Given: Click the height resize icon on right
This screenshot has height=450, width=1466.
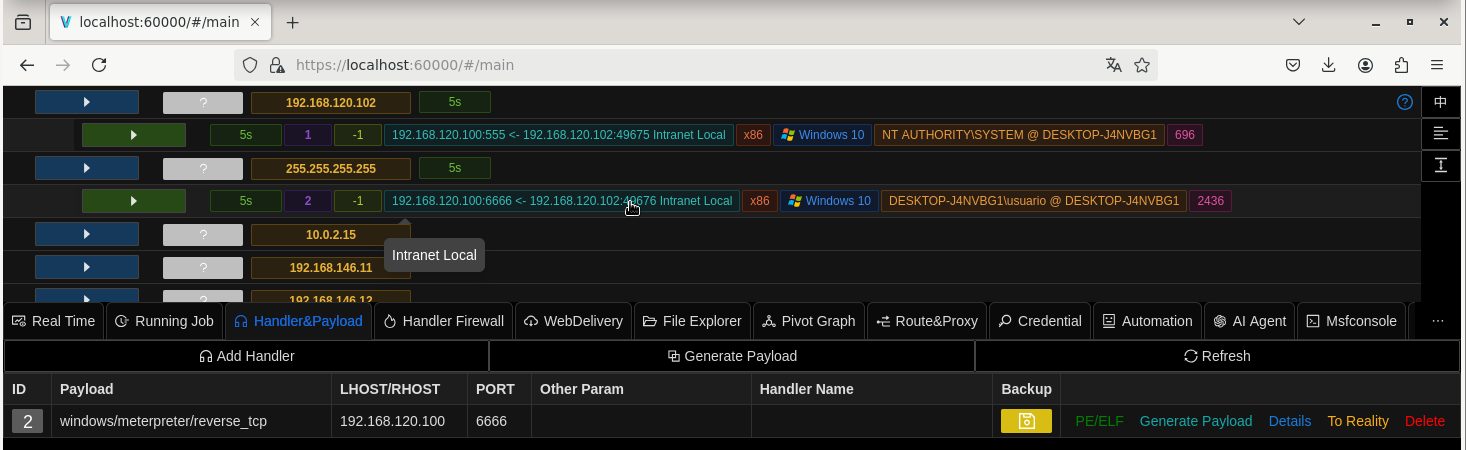Looking at the screenshot, I should (1440, 165).
